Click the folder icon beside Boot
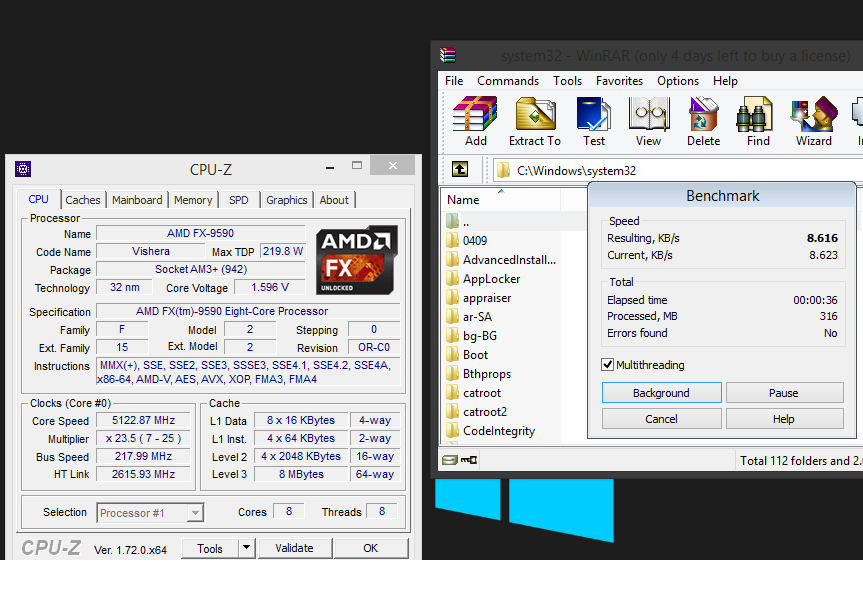863x602 pixels. [452, 354]
